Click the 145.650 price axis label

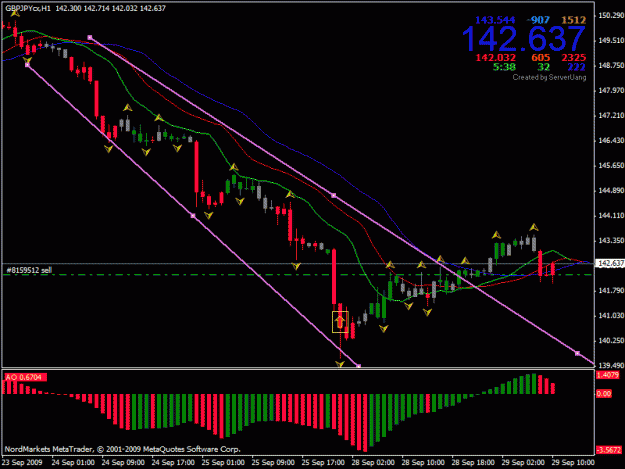pyautogui.click(x=611, y=165)
